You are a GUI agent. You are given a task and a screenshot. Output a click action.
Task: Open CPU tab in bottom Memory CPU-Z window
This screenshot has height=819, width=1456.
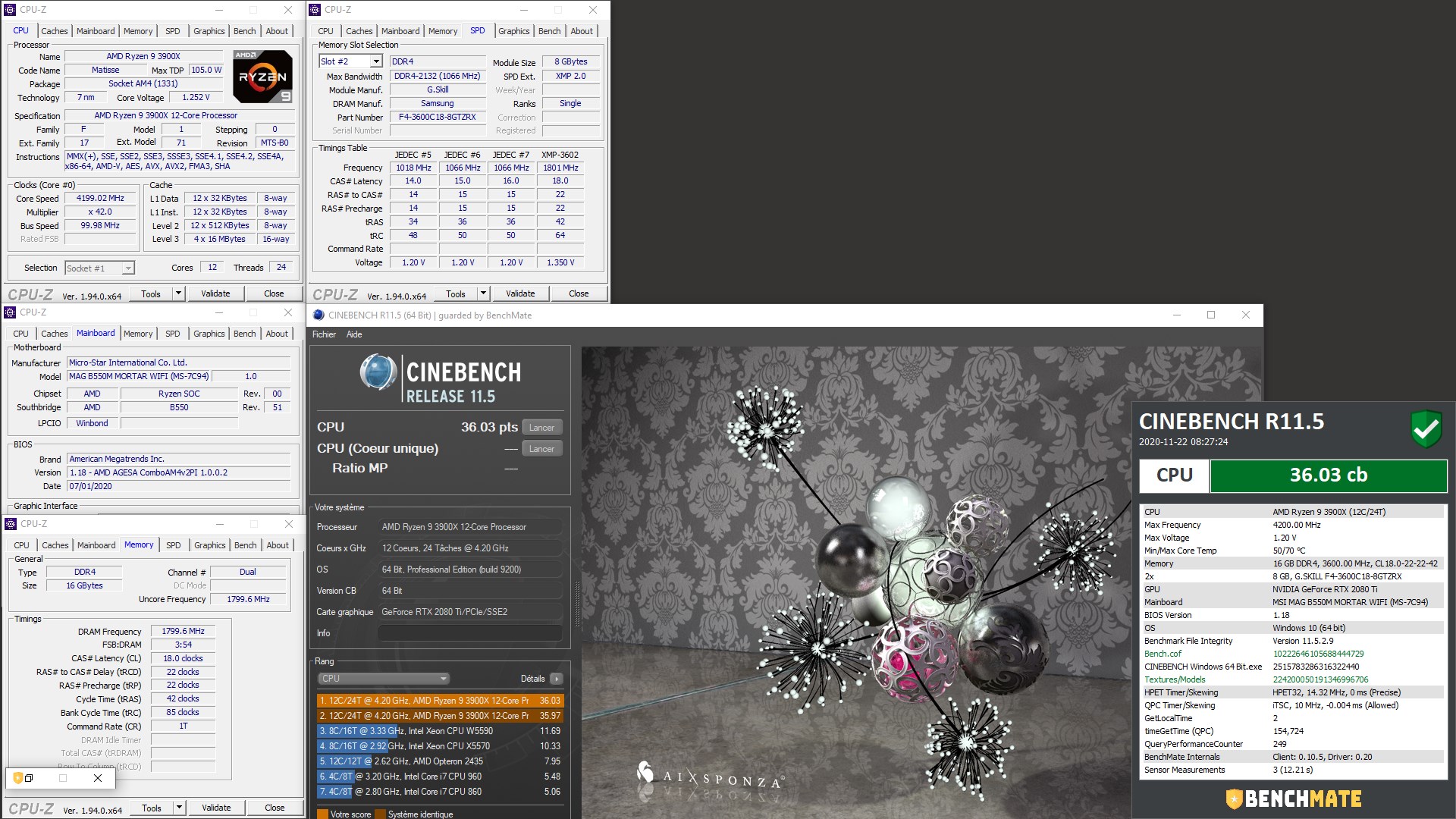click(x=21, y=545)
